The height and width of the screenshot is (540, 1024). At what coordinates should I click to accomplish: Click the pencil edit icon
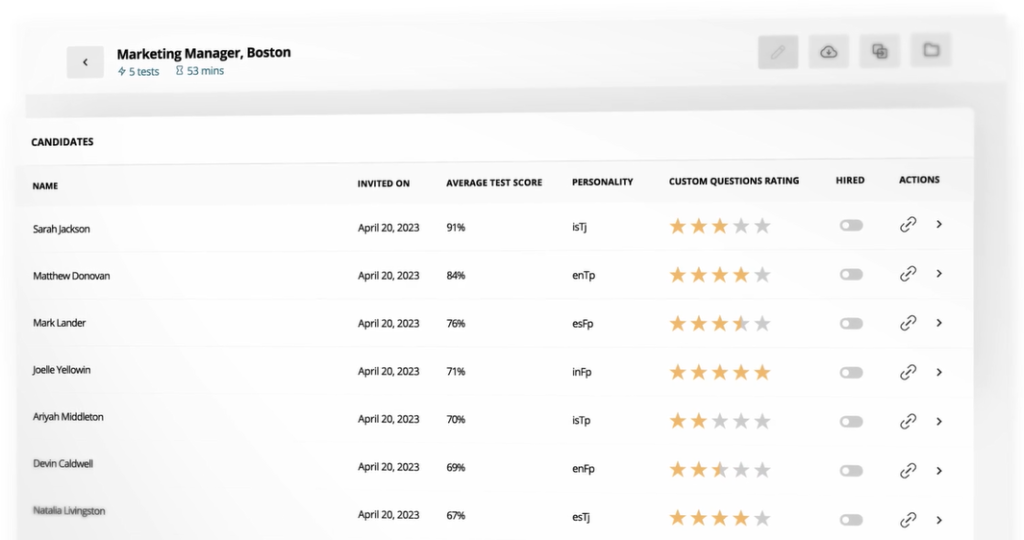(x=778, y=52)
